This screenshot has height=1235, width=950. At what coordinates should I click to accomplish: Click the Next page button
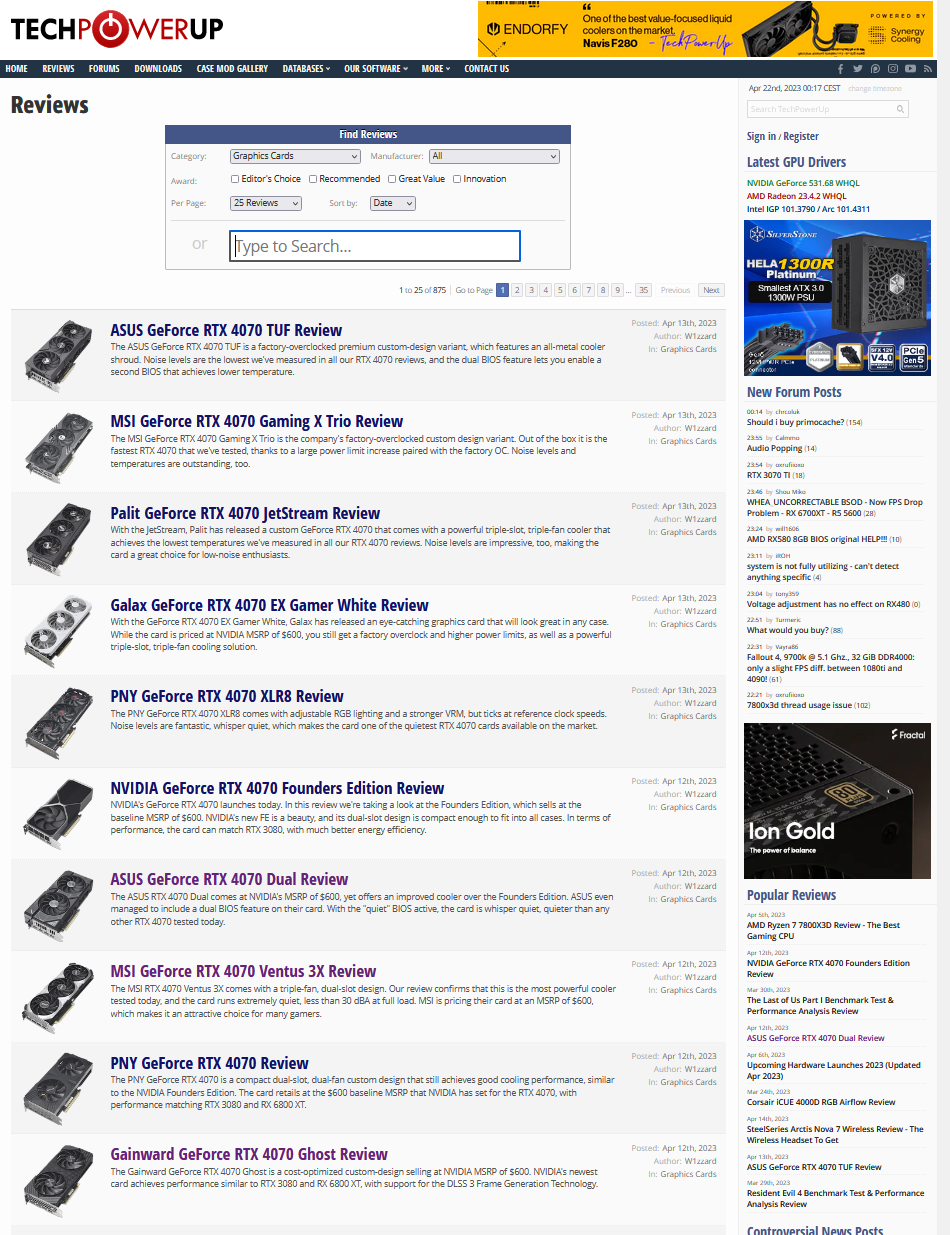point(711,290)
